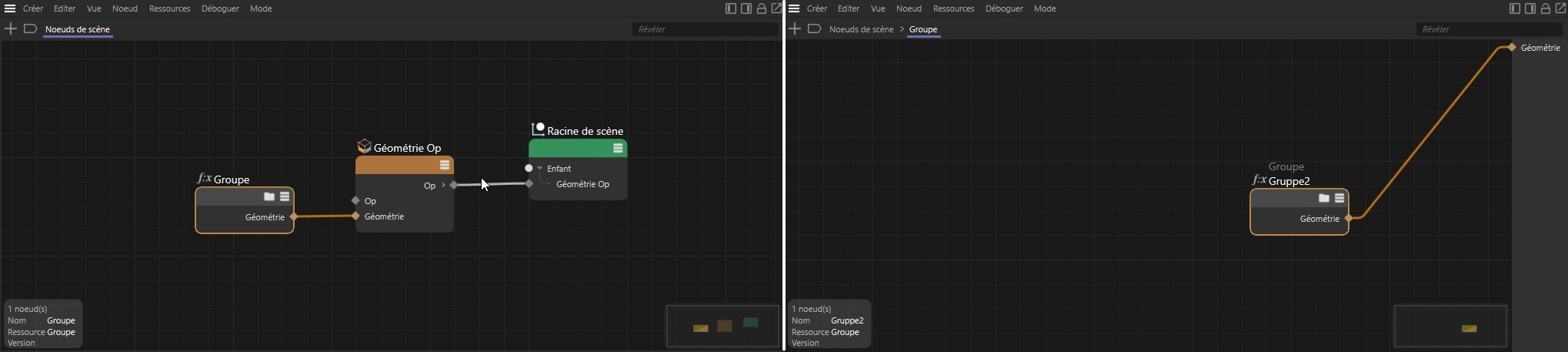Select the Géométrie Op node title

click(x=407, y=148)
